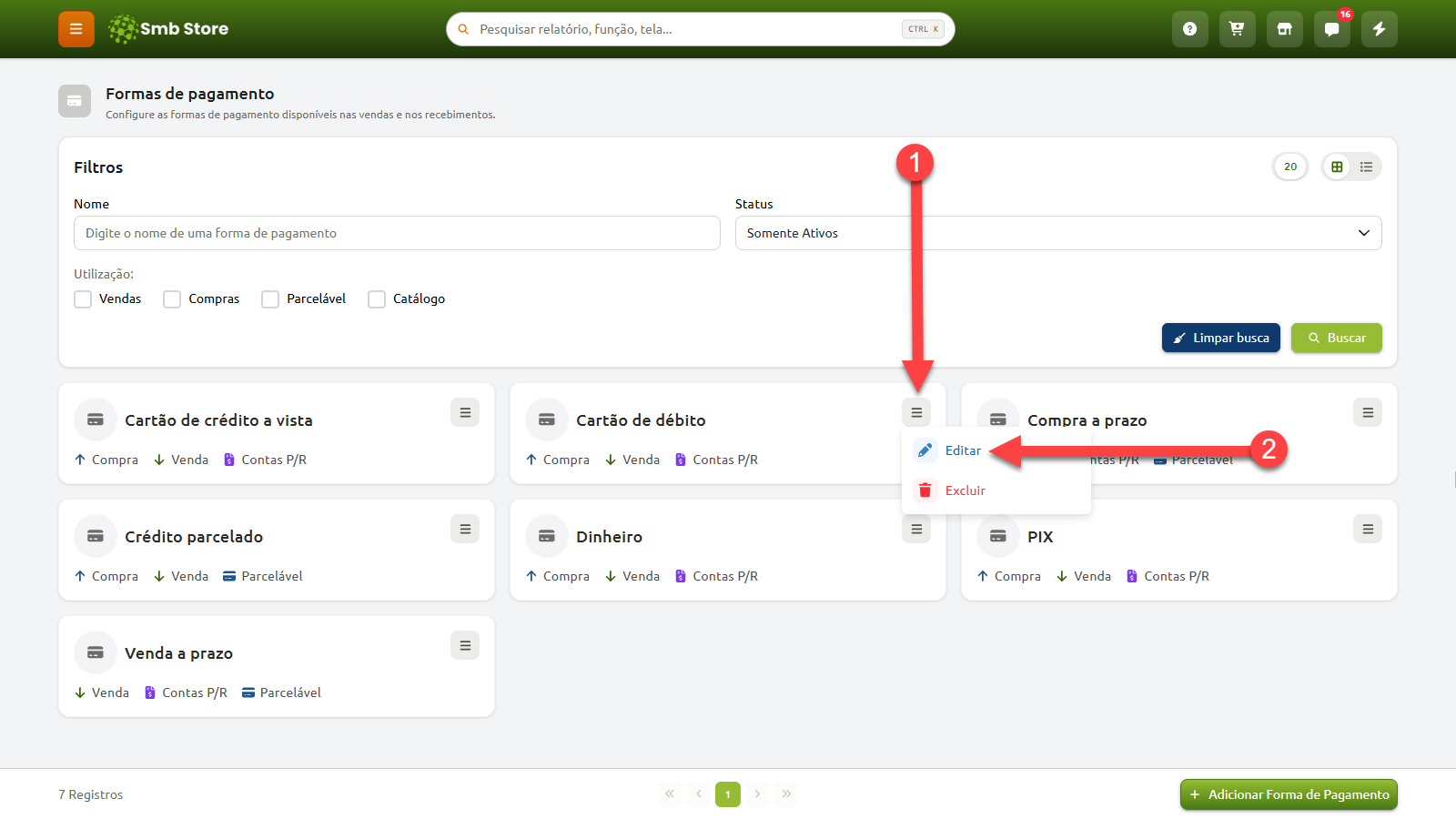Open menu for Compra a prazo card
The height and width of the screenshot is (819, 1456).
coord(1368,412)
